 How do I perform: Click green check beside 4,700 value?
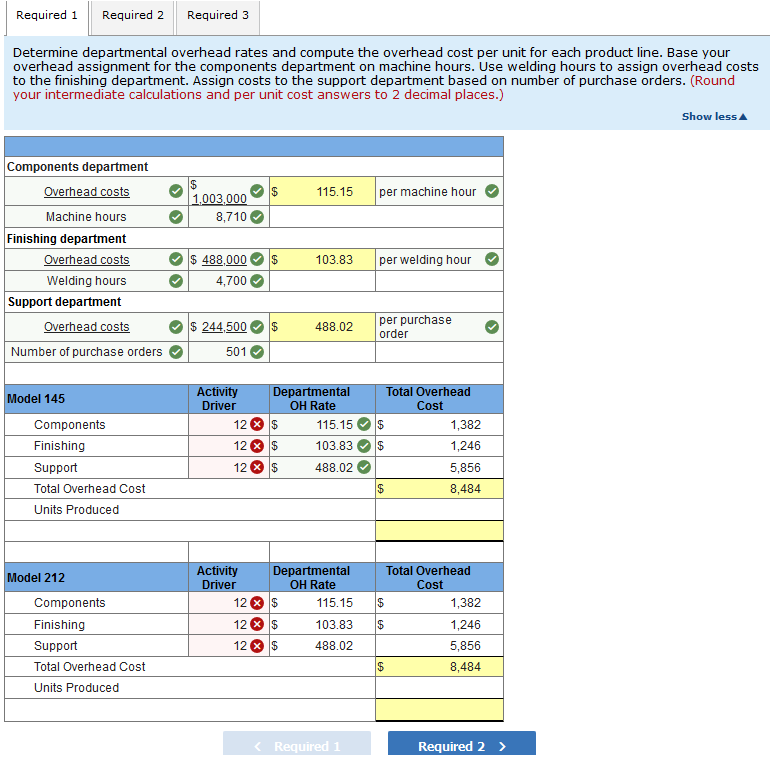tap(257, 281)
